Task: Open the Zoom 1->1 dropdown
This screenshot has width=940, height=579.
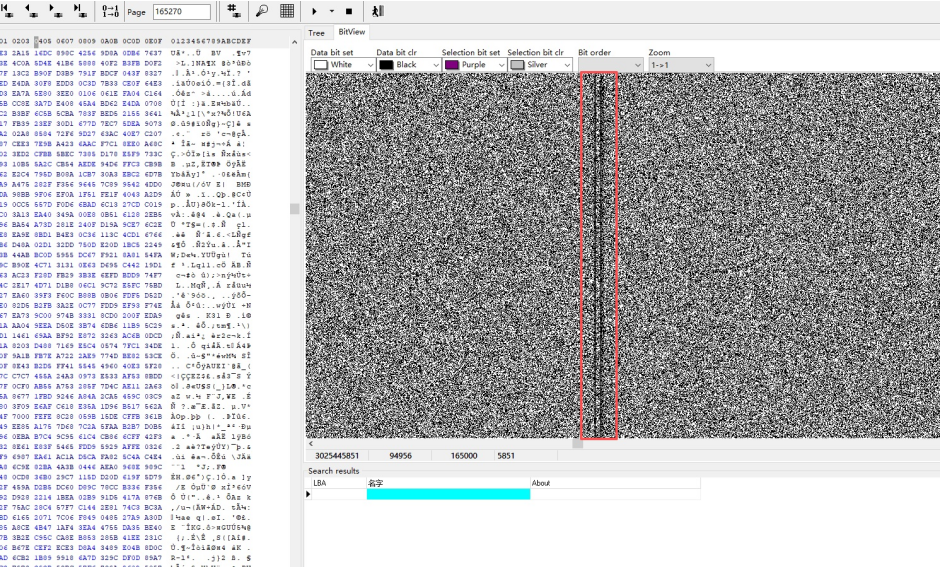Action: tap(681, 65)
